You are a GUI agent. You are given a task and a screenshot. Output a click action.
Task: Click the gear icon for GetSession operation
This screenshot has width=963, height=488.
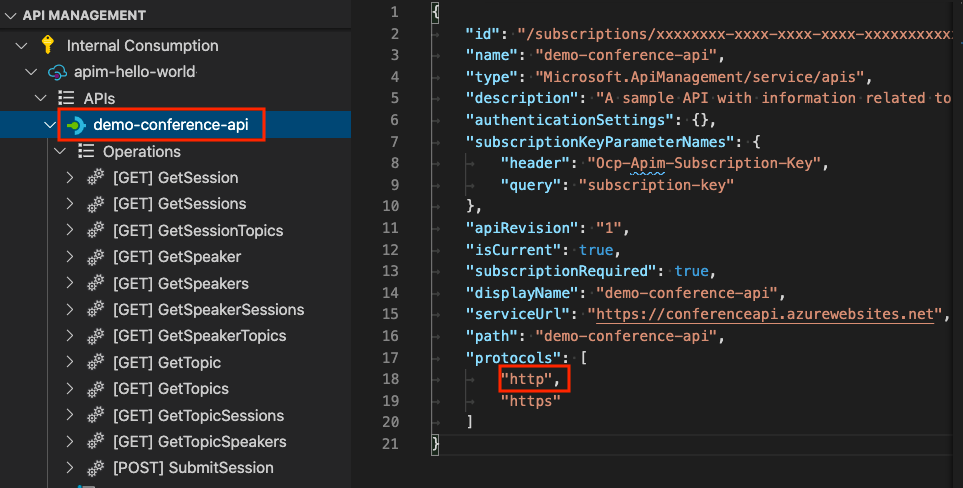[96, 178]
